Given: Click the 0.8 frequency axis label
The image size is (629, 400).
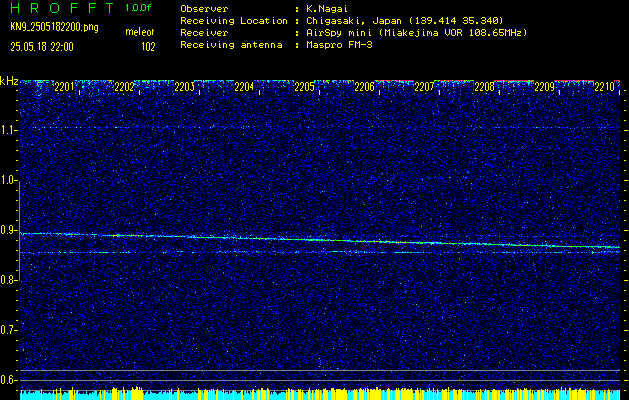Looking at the screenshot, I should (8, 280).
